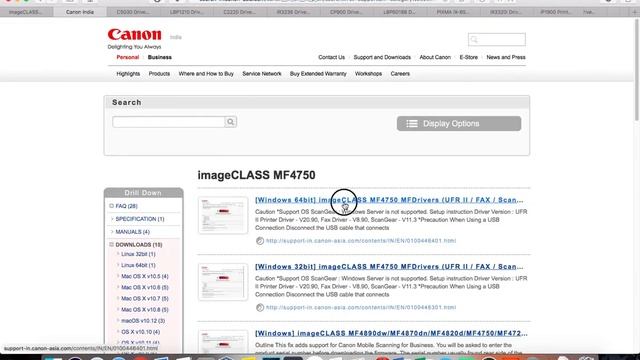Click the Canon logo

click(134, 35)
